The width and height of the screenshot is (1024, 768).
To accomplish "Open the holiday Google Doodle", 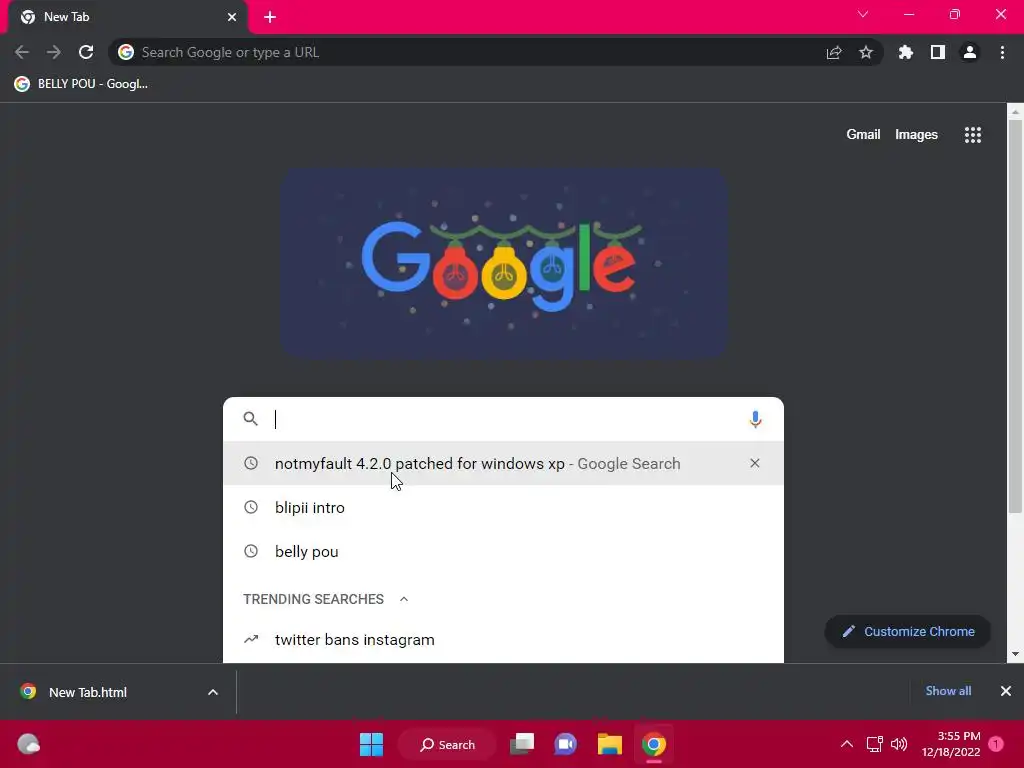I will pyautogui.click(x=504, y=263).
